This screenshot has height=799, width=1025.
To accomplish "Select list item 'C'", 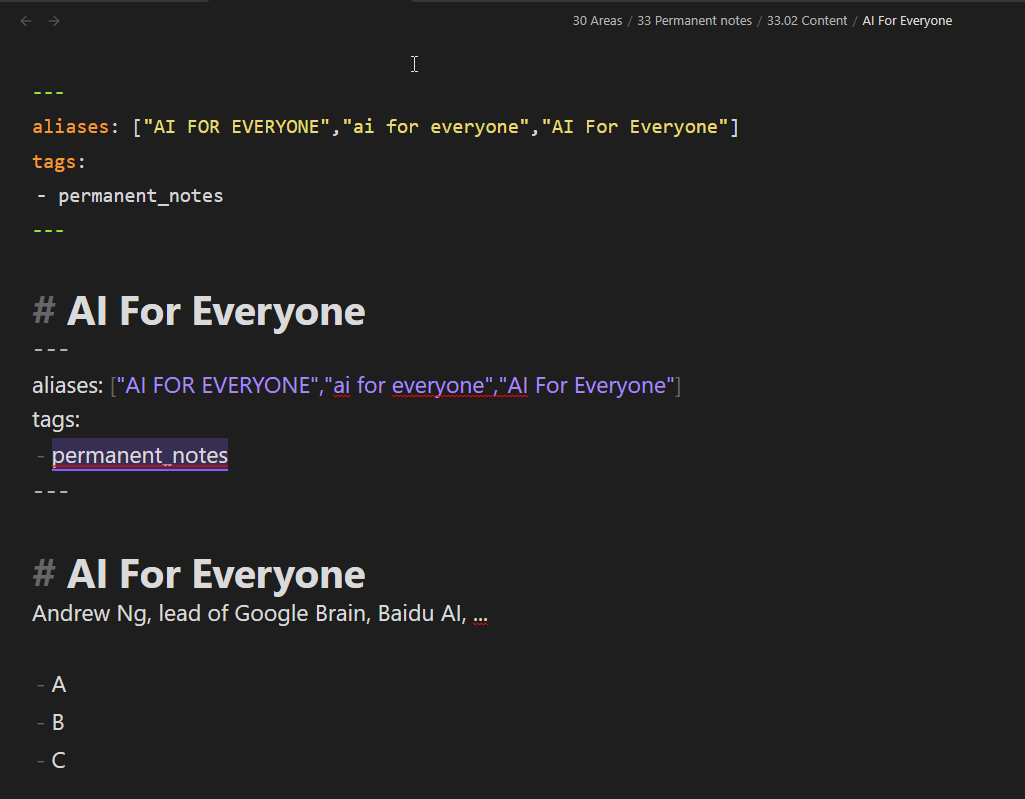I will tap(59, 761).
